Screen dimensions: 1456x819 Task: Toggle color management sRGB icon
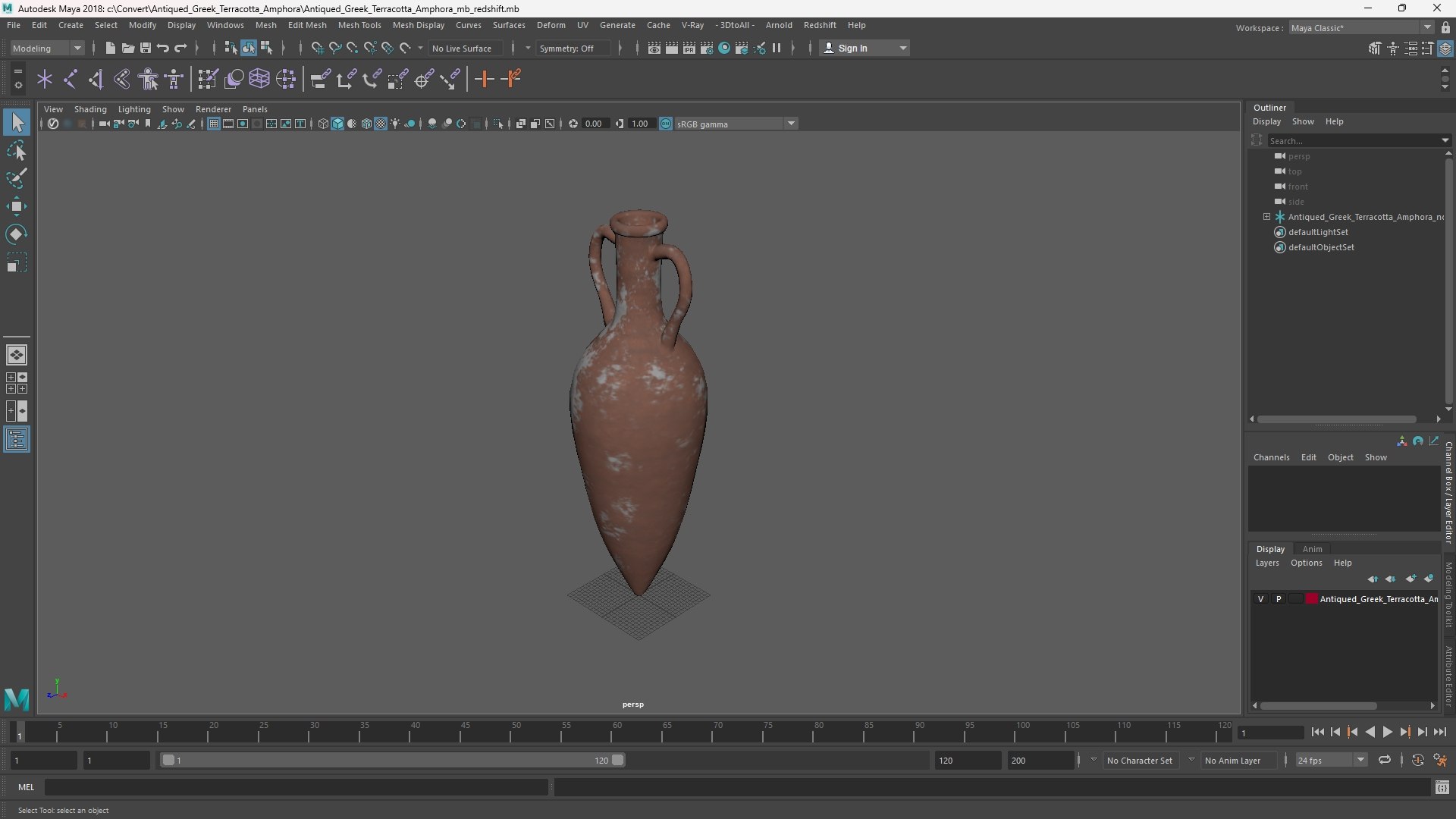click(x=666, y=124)
